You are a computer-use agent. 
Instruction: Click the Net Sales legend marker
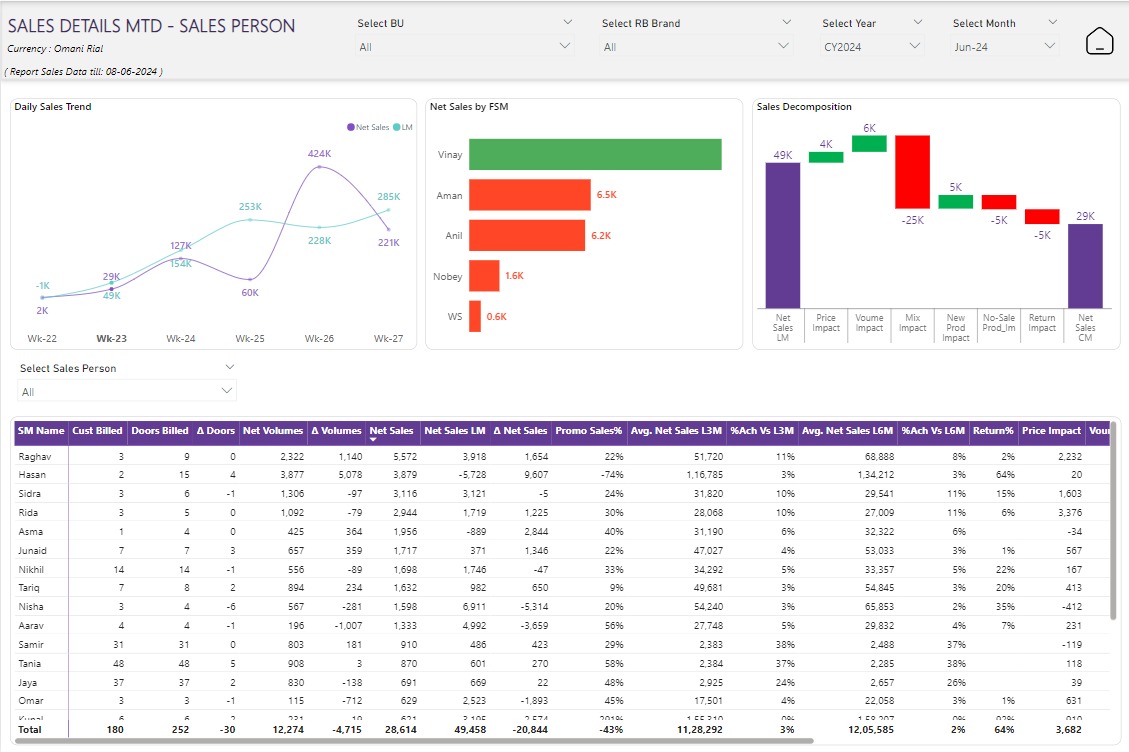pos(351,127)
